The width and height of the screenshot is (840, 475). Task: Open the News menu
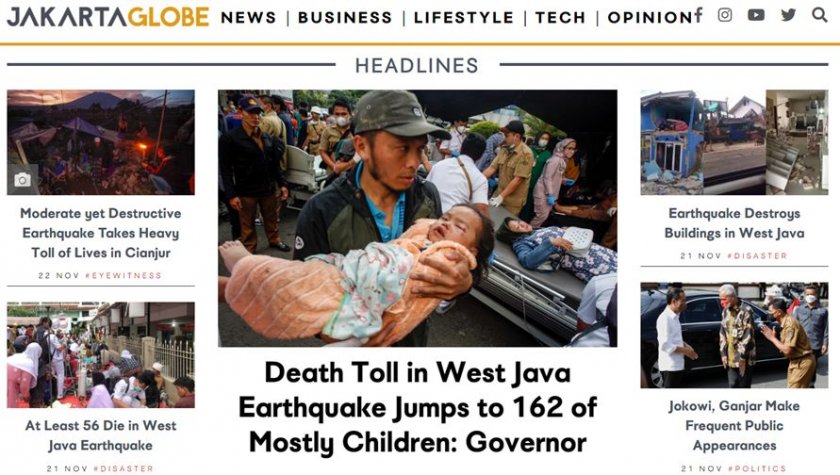click(x=248, y=18)
